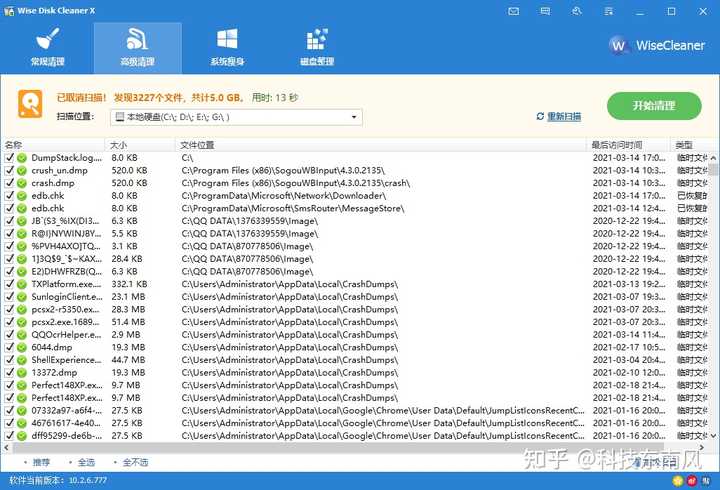Toggle checkbox for pcsx2.exe.1689 file
Image resolution: width=720 pixels, height=490 pixels.
(x=9, y=322)
